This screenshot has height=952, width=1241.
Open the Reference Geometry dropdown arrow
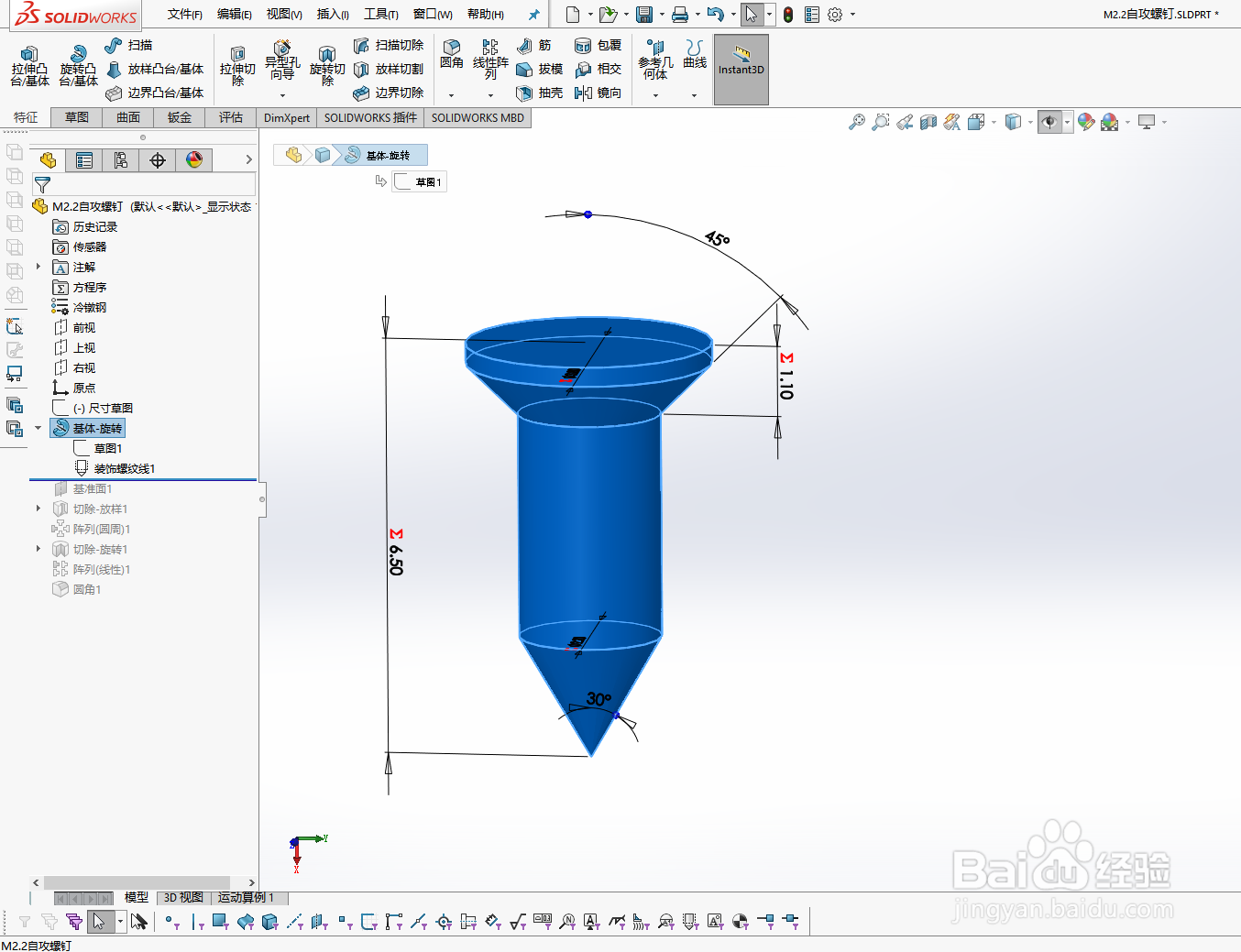[655, 95]
